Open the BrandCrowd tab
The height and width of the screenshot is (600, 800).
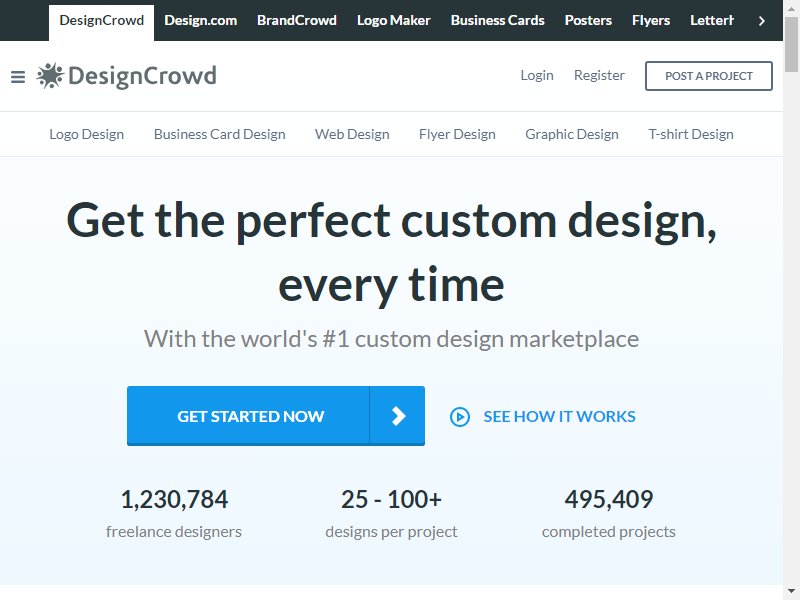(297, 21)
